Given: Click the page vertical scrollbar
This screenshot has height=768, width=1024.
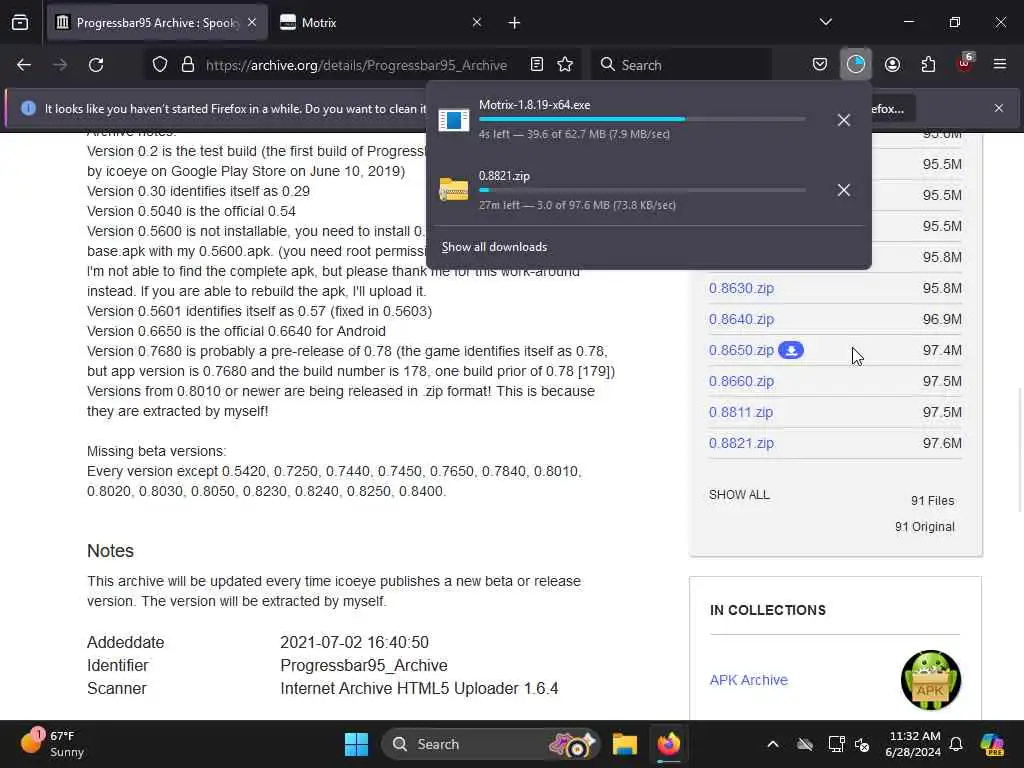Looking at the screenshot, I should [x=1019, y=451].
